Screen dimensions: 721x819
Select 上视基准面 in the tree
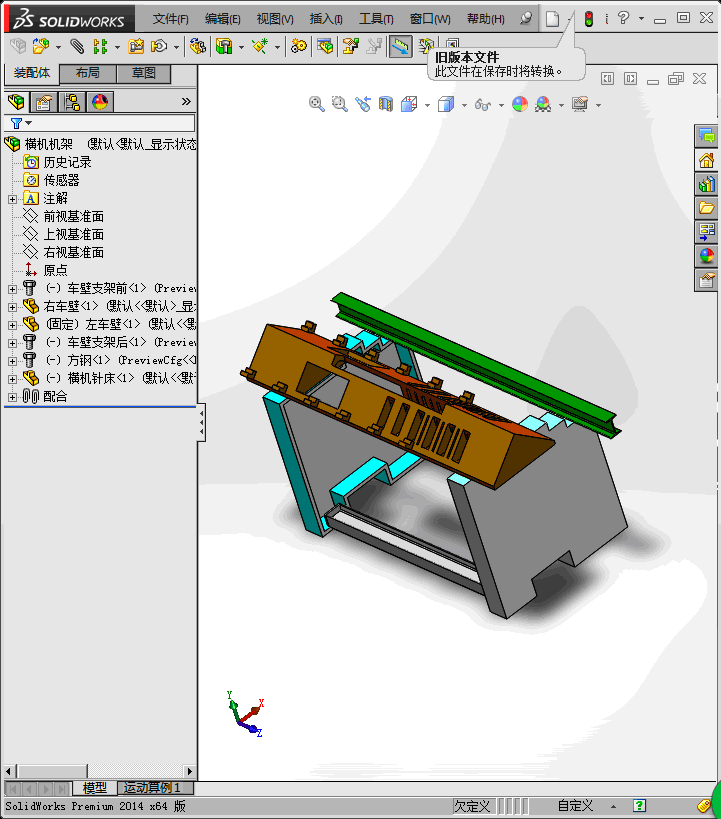click(74, 235)
